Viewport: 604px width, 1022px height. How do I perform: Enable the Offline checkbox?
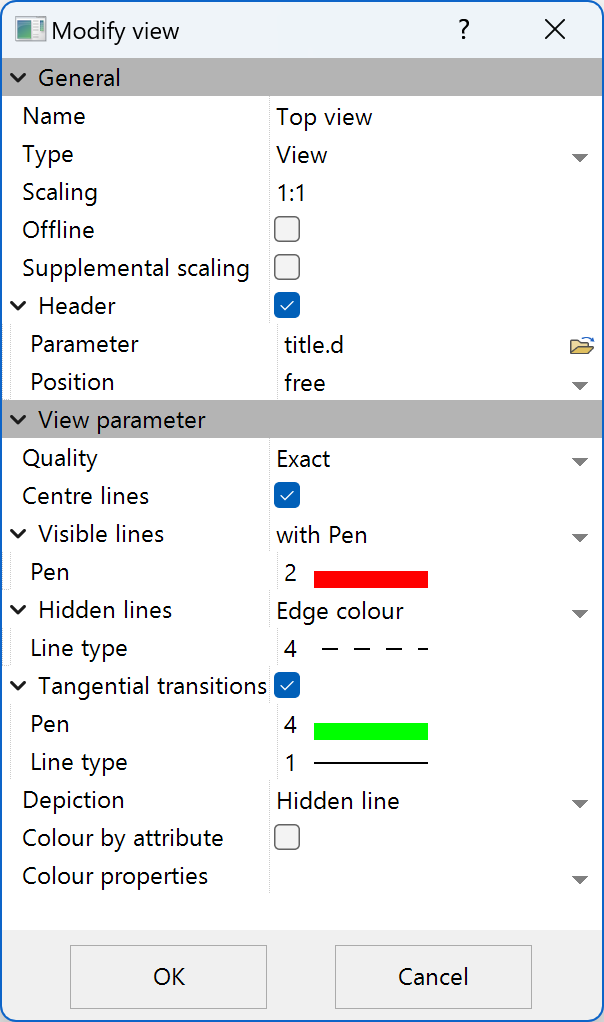[x=287, y=229]
